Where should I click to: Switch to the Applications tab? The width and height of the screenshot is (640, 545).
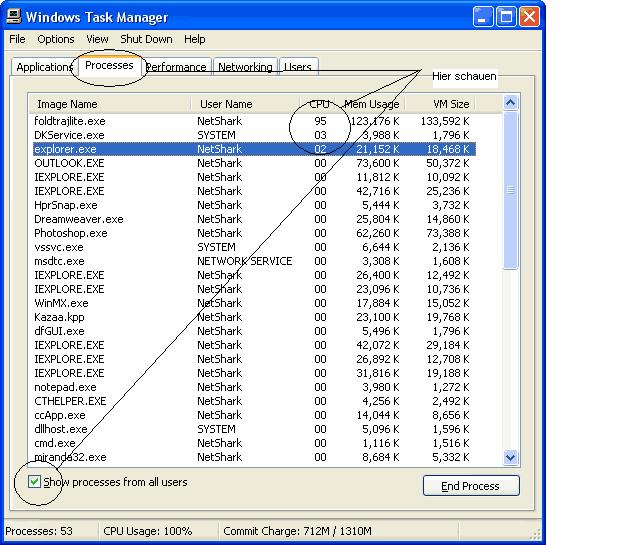point(44,67)
